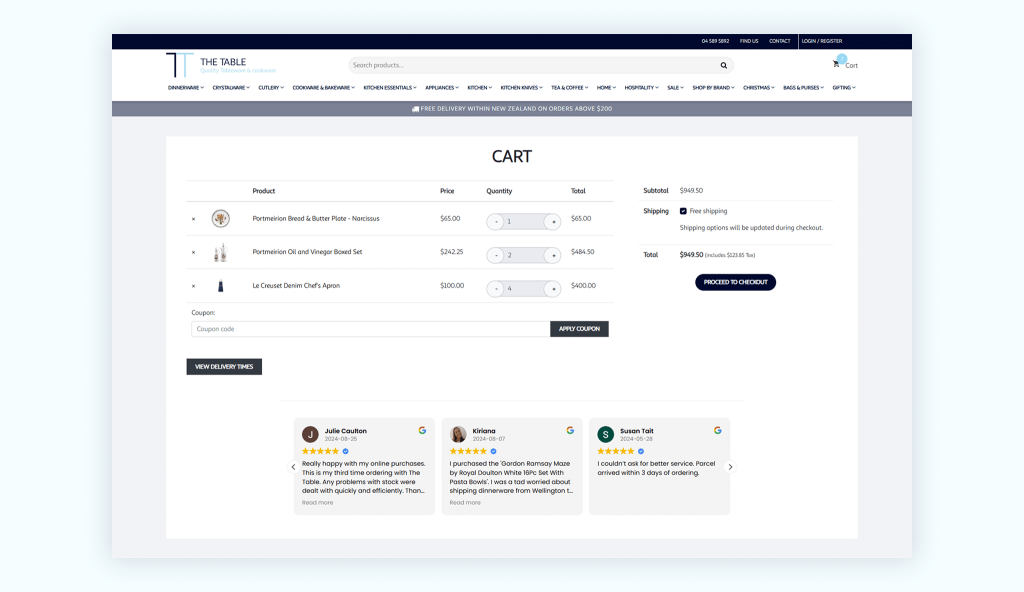This screenshot has width=1024, height=592.
Task: Open Portmeirion Oil and Vinegar Boxed Set link
Action: [x=307, y=252]
